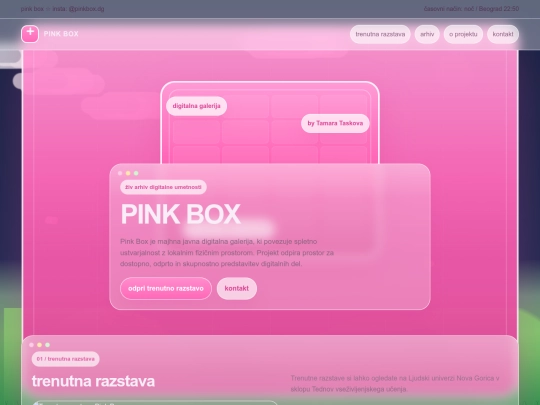Screen dimensions: 540x405
Task: Click the green dot on trenutna razstava panel
Action: coord(48,345)
